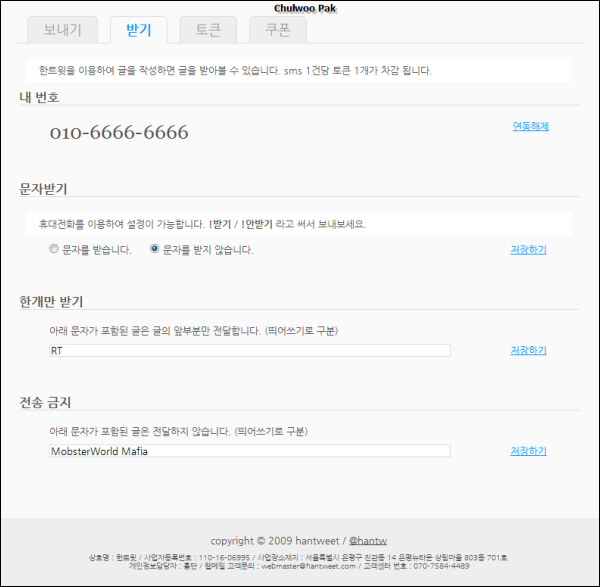Screen dimensions: 600x587
Task: Select the 받기 tab
Action: click(139, 30)
